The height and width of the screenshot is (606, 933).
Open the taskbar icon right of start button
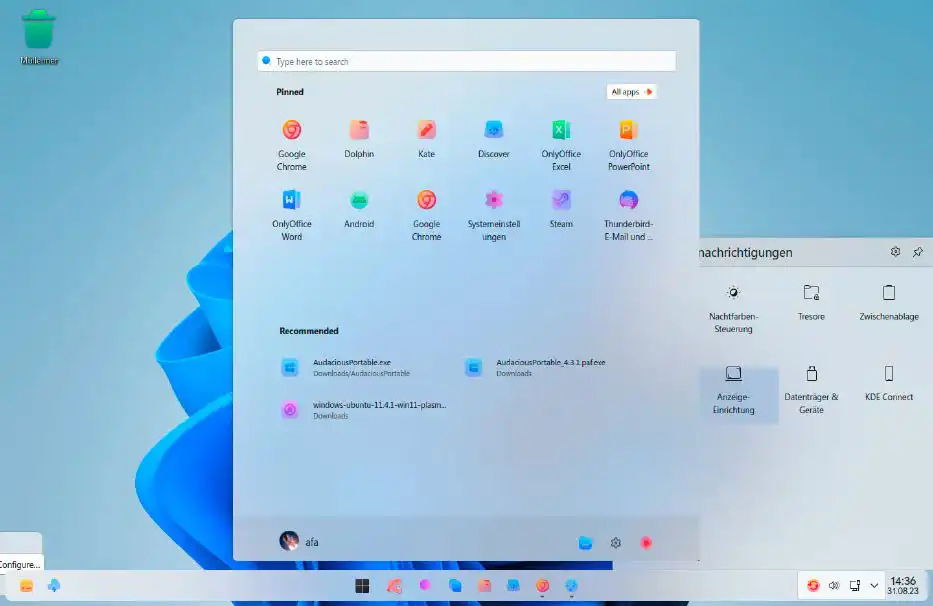pyautogui.click(x=394, y=586)
